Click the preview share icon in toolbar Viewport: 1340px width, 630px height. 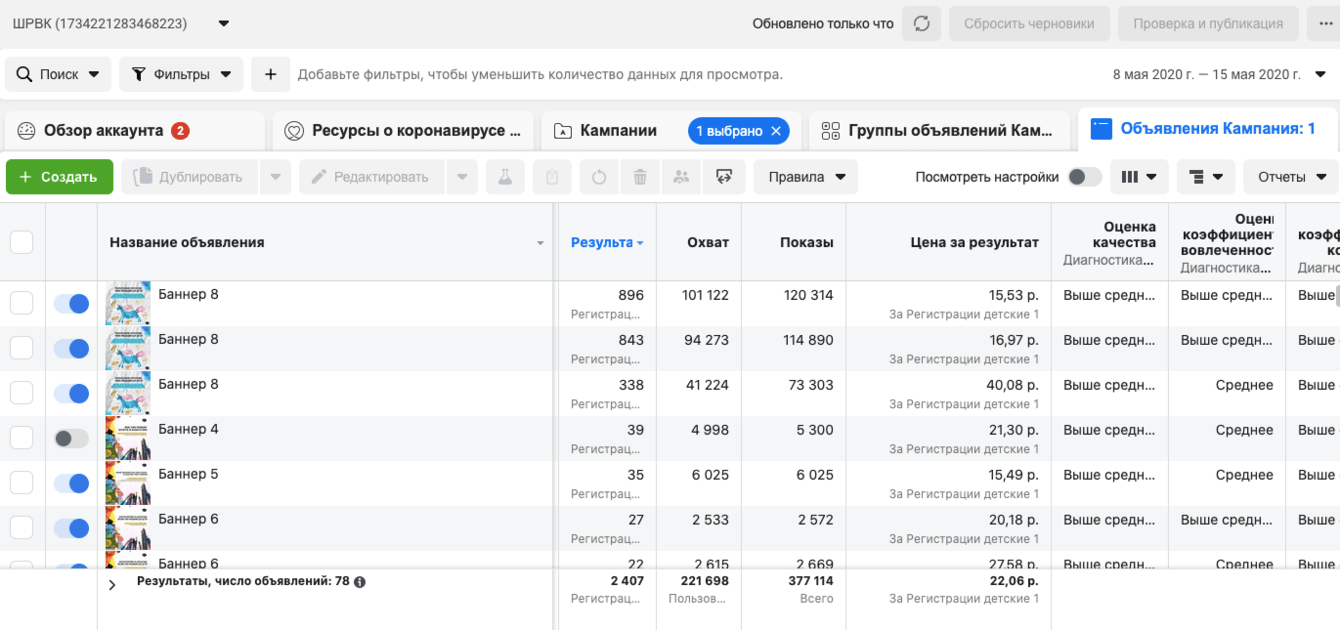coord(724,177)
